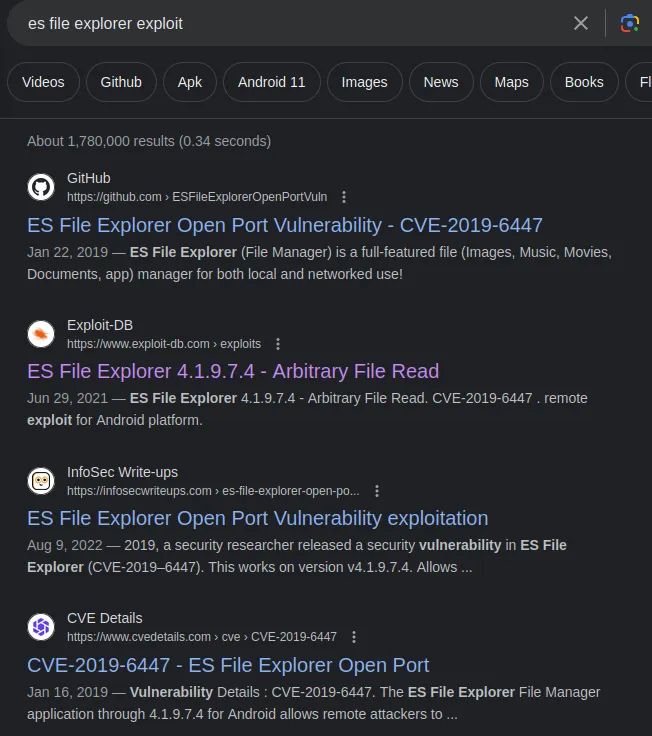Select the Apk filter chip
The width and height of the screenshot is (652, 736).
190,82
